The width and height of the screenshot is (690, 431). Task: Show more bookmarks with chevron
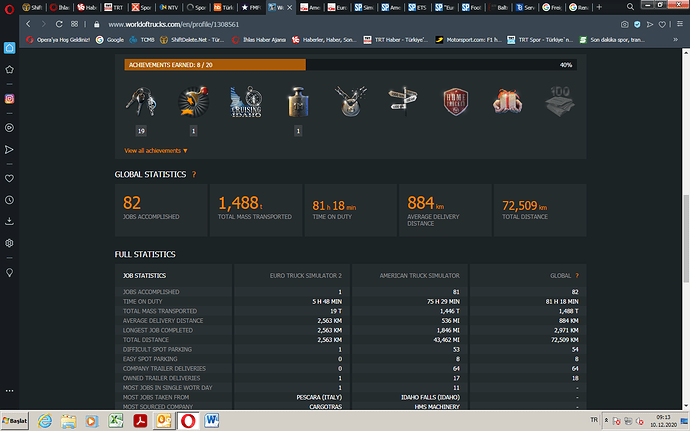coord(675,40)
